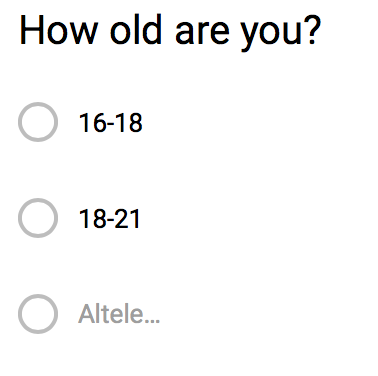The height and width of the screenshot is (376, 378).
Task: Select the Altele radio button
Action: click(x=38, y=314)
